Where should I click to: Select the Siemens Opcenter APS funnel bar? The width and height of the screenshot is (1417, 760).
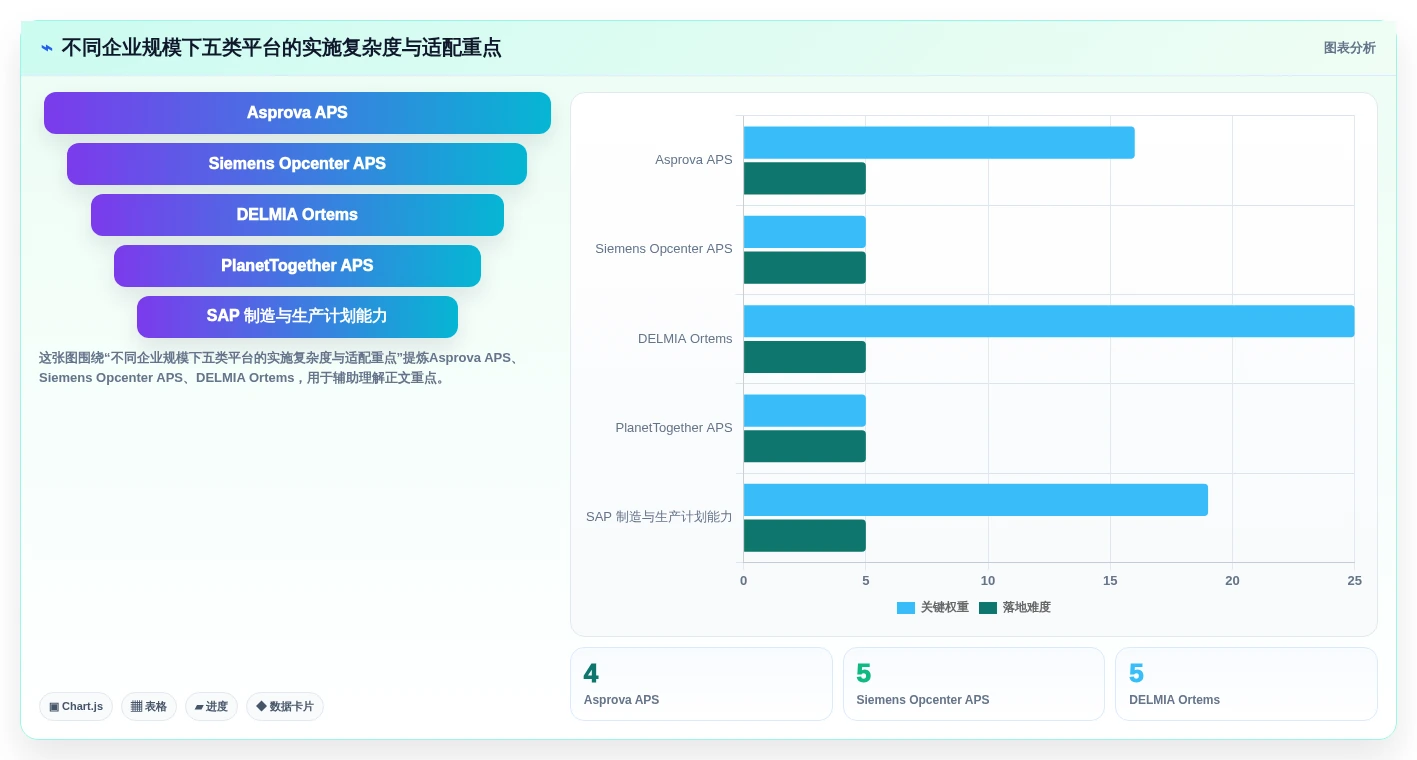(x=297, y=164)
